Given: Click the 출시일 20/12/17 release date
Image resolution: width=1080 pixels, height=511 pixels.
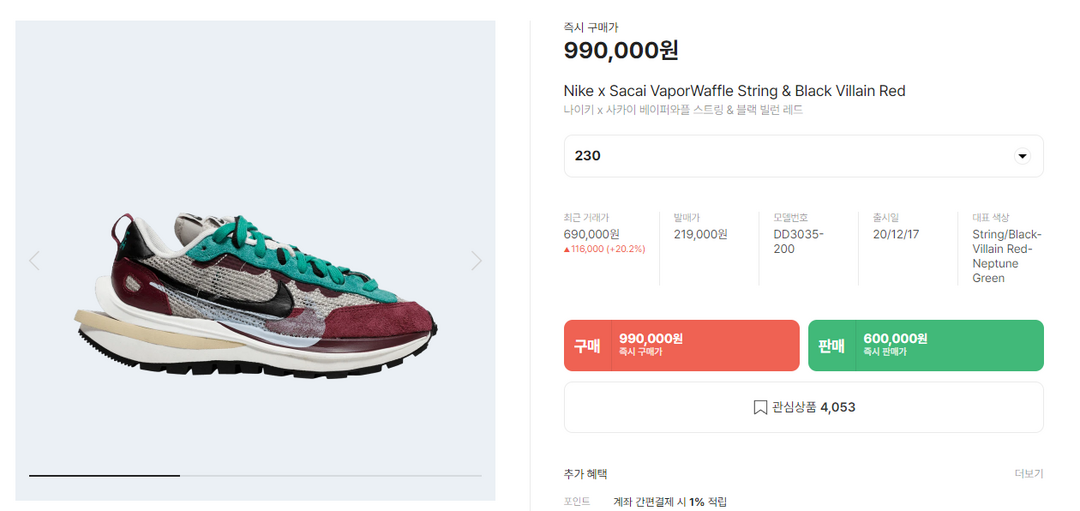Looking at the screenshot, I should point(896,234).
